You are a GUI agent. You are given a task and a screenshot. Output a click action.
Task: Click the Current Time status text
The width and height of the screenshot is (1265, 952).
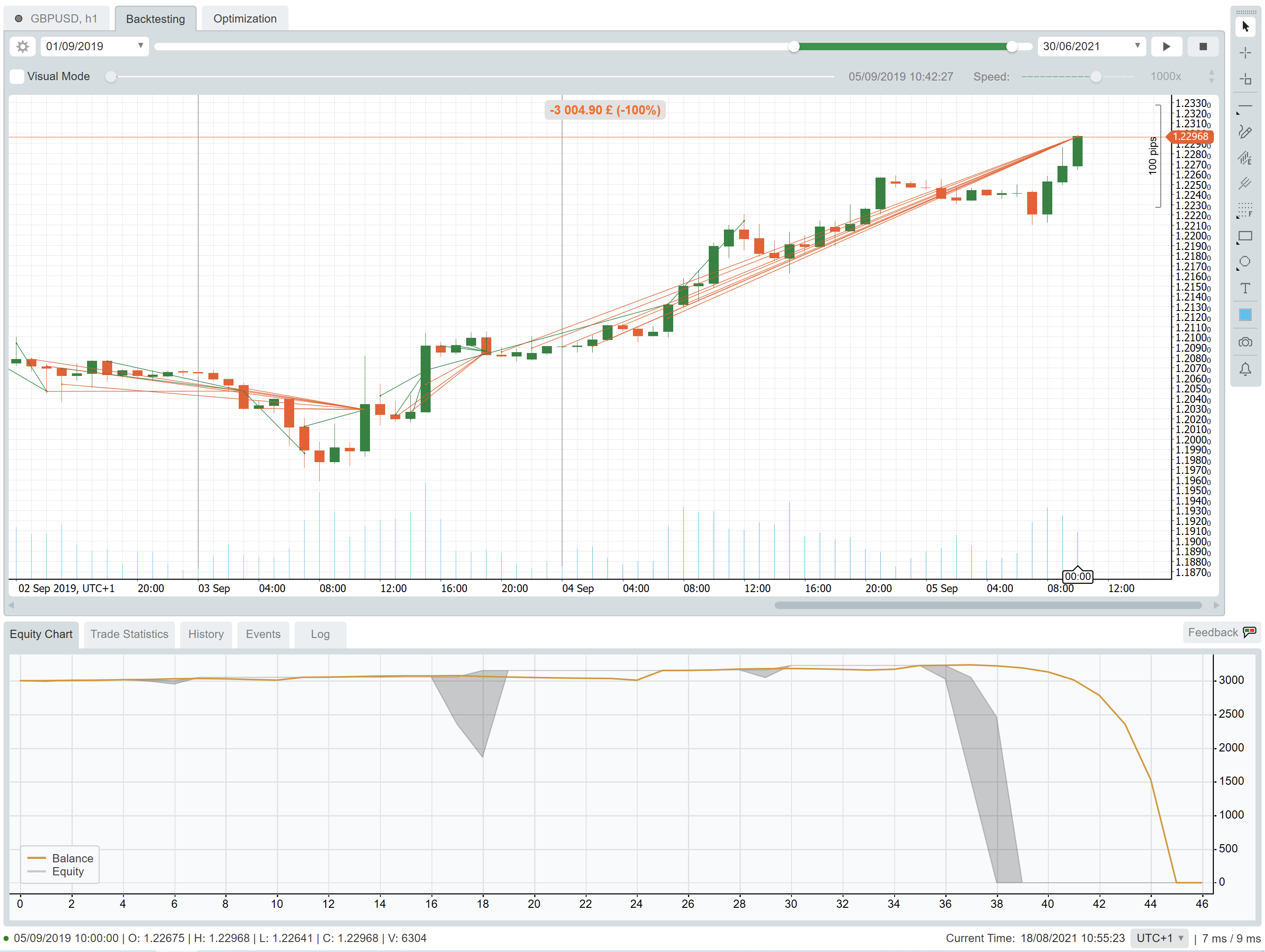tap(1035, 938)
